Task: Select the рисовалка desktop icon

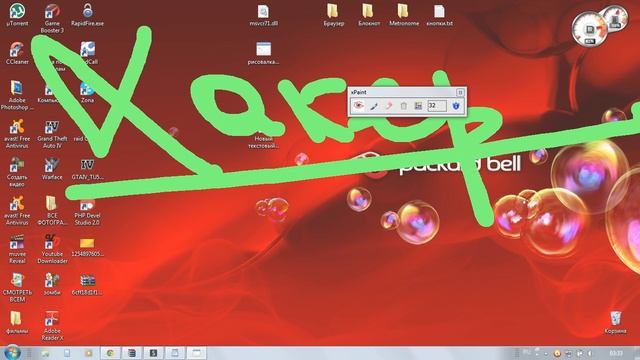Action: (x=263, y=53)
